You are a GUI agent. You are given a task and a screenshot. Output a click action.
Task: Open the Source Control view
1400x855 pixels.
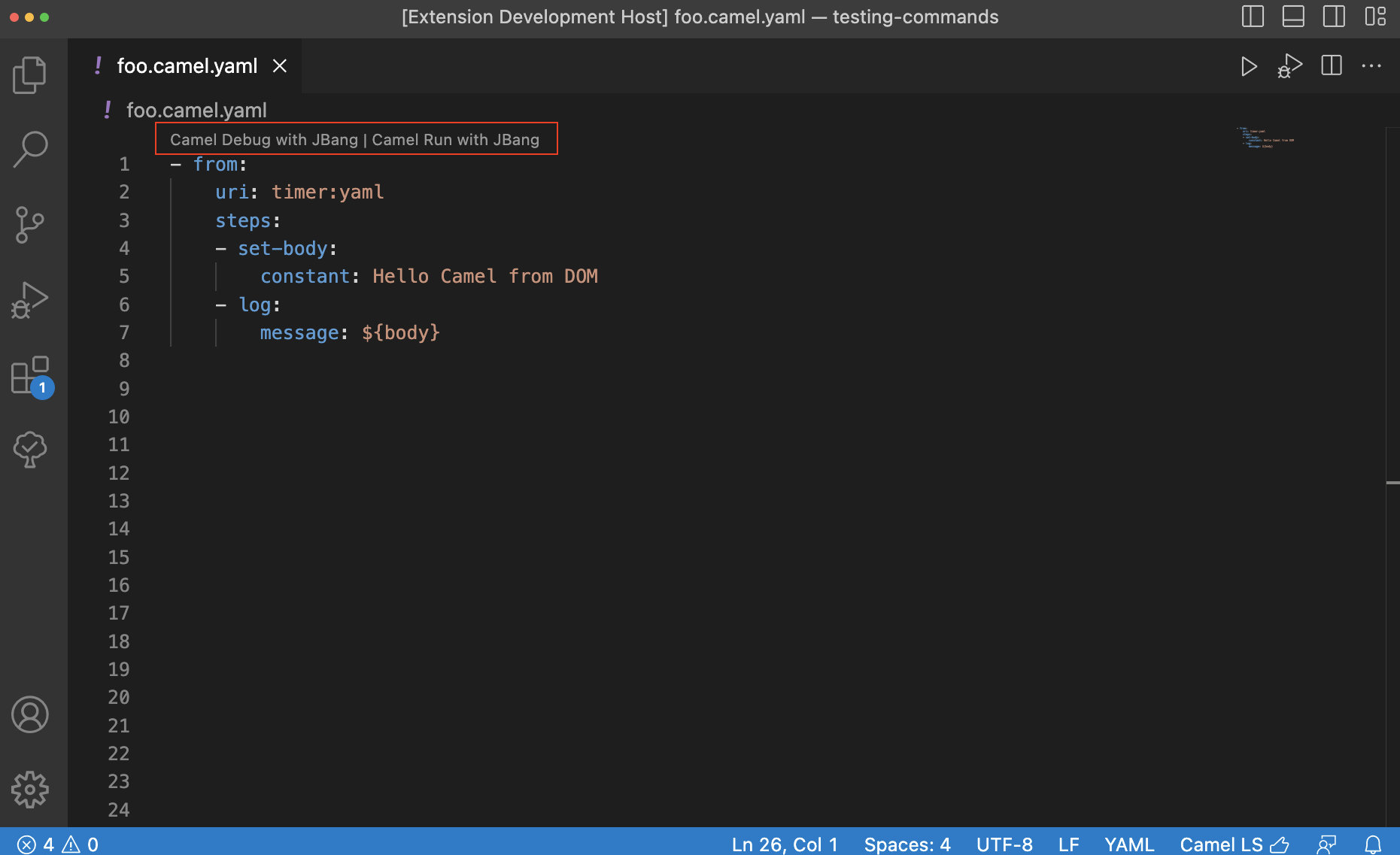(x=30, y=225)
